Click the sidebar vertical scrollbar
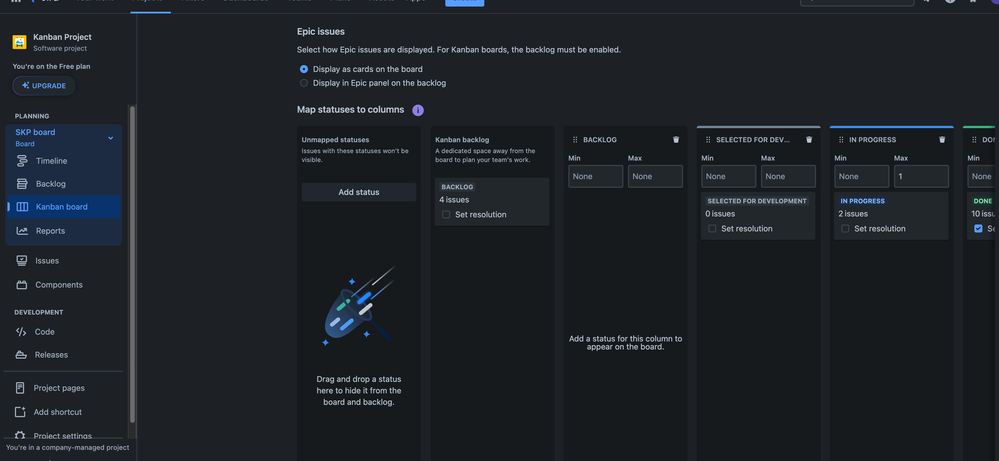The image size is (999, 461). (x=133, y=264)
